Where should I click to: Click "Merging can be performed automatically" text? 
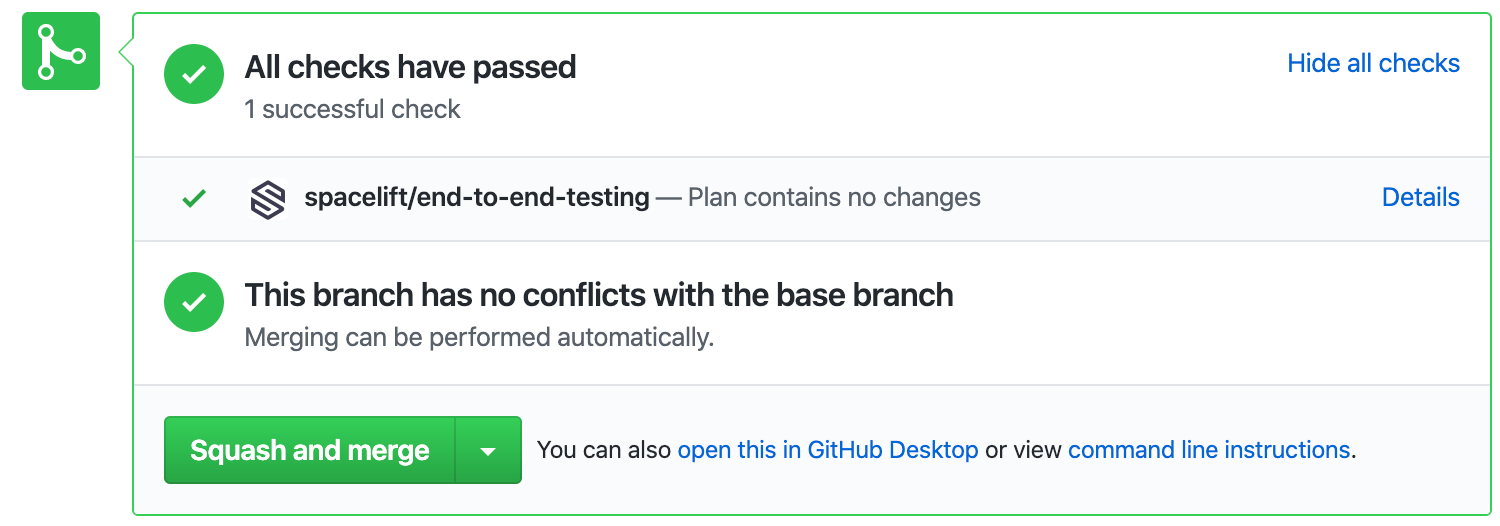479,338
